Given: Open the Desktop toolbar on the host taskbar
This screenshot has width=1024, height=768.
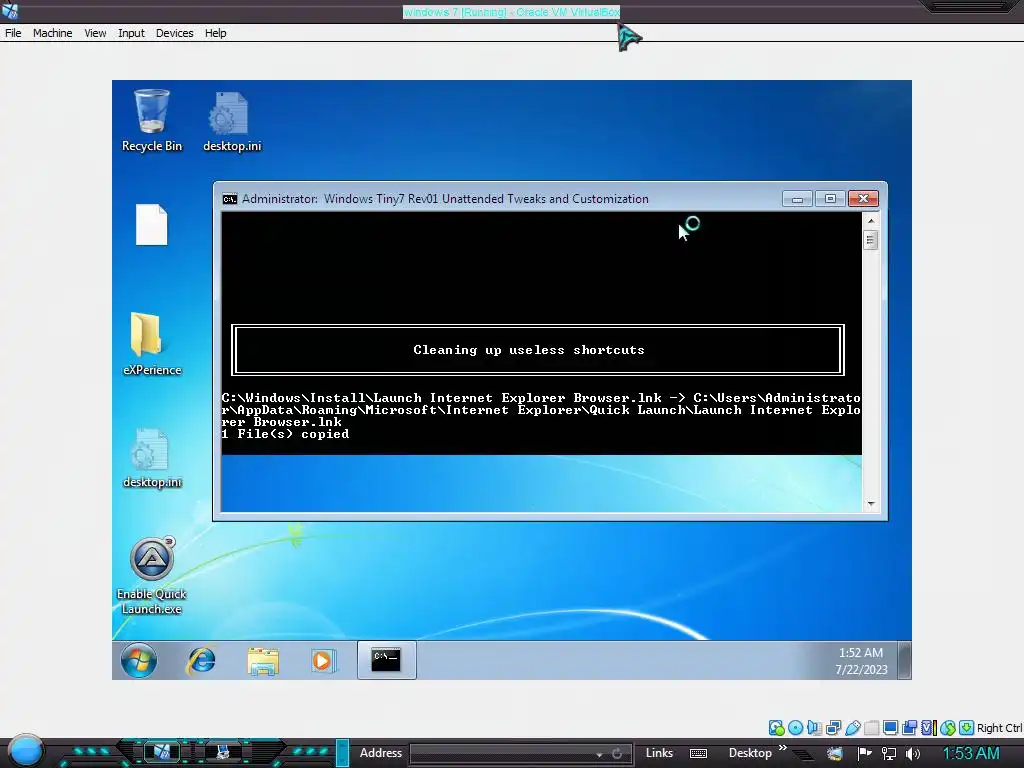Looking at the screenshot, I should click(x=750, y=753).
